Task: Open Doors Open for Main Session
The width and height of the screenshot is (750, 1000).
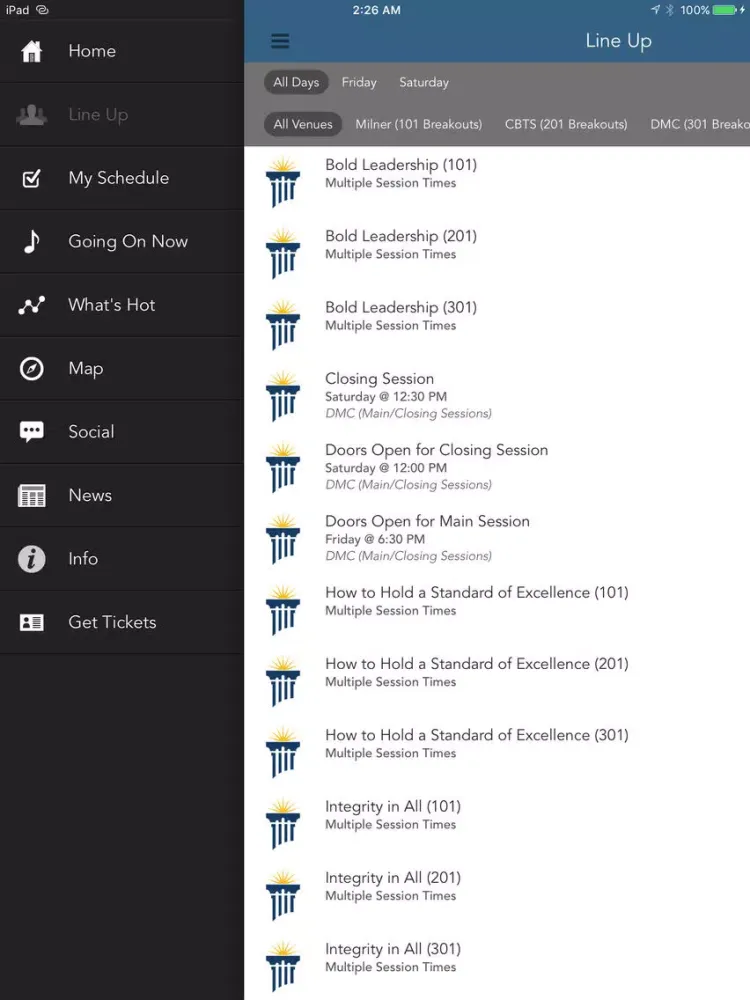Action: [x=497, y=540]
